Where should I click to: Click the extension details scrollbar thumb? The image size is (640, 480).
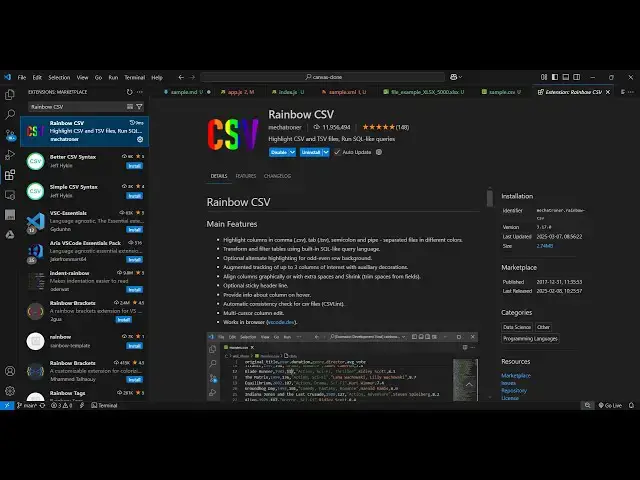coord(490,198)
